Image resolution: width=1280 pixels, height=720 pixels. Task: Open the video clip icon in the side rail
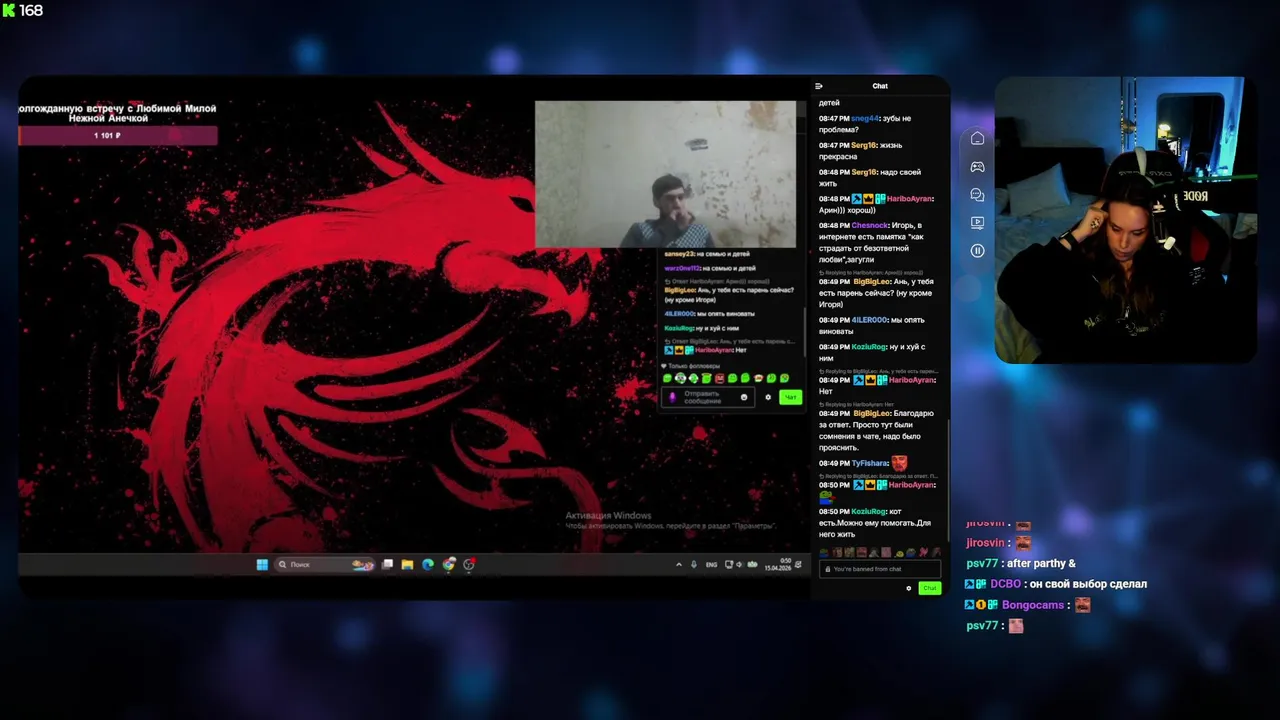[x=978, y=222]
